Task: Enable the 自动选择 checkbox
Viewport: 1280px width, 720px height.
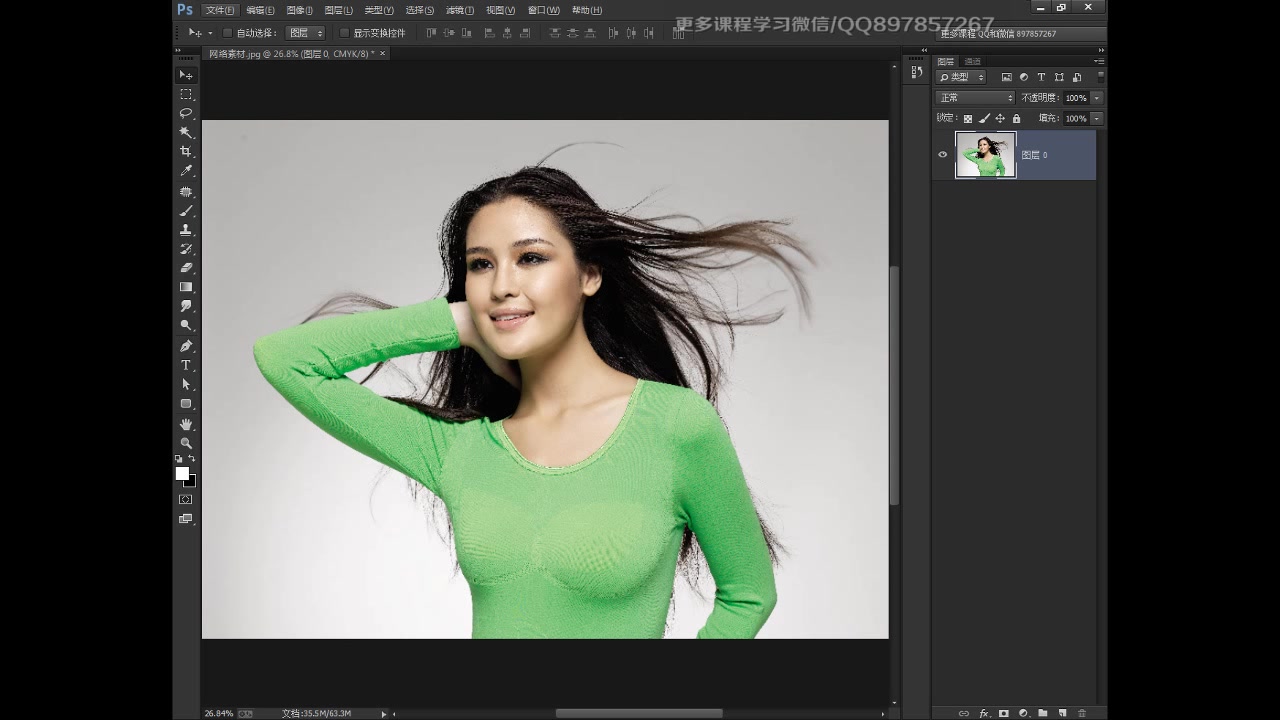Action: tap(227, 33)
